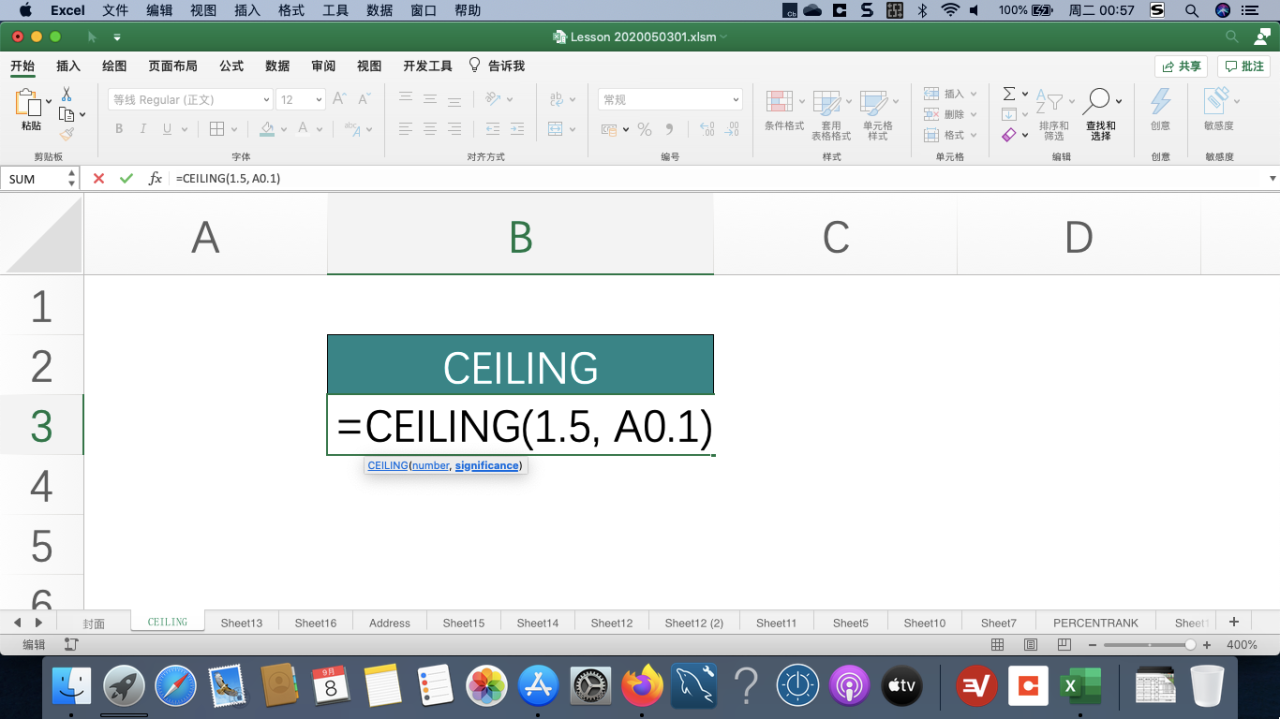Screen dimensions: 1280x719
Task: Click the Comma Style icon
Action: (x=669, y=129)
